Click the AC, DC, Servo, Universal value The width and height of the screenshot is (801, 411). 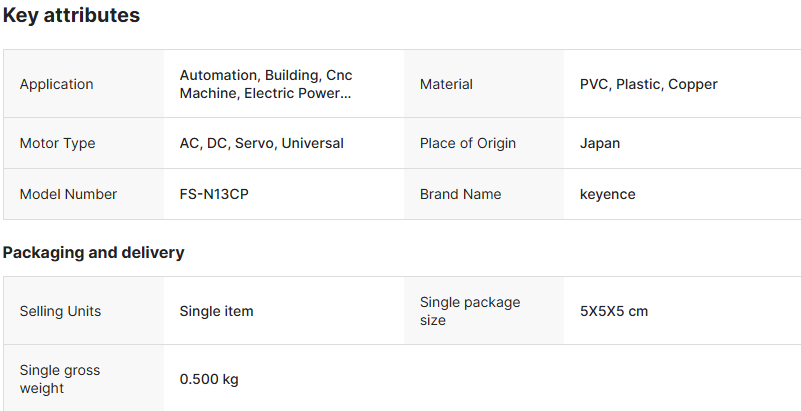pyautogui.click(x=262, y=143)
